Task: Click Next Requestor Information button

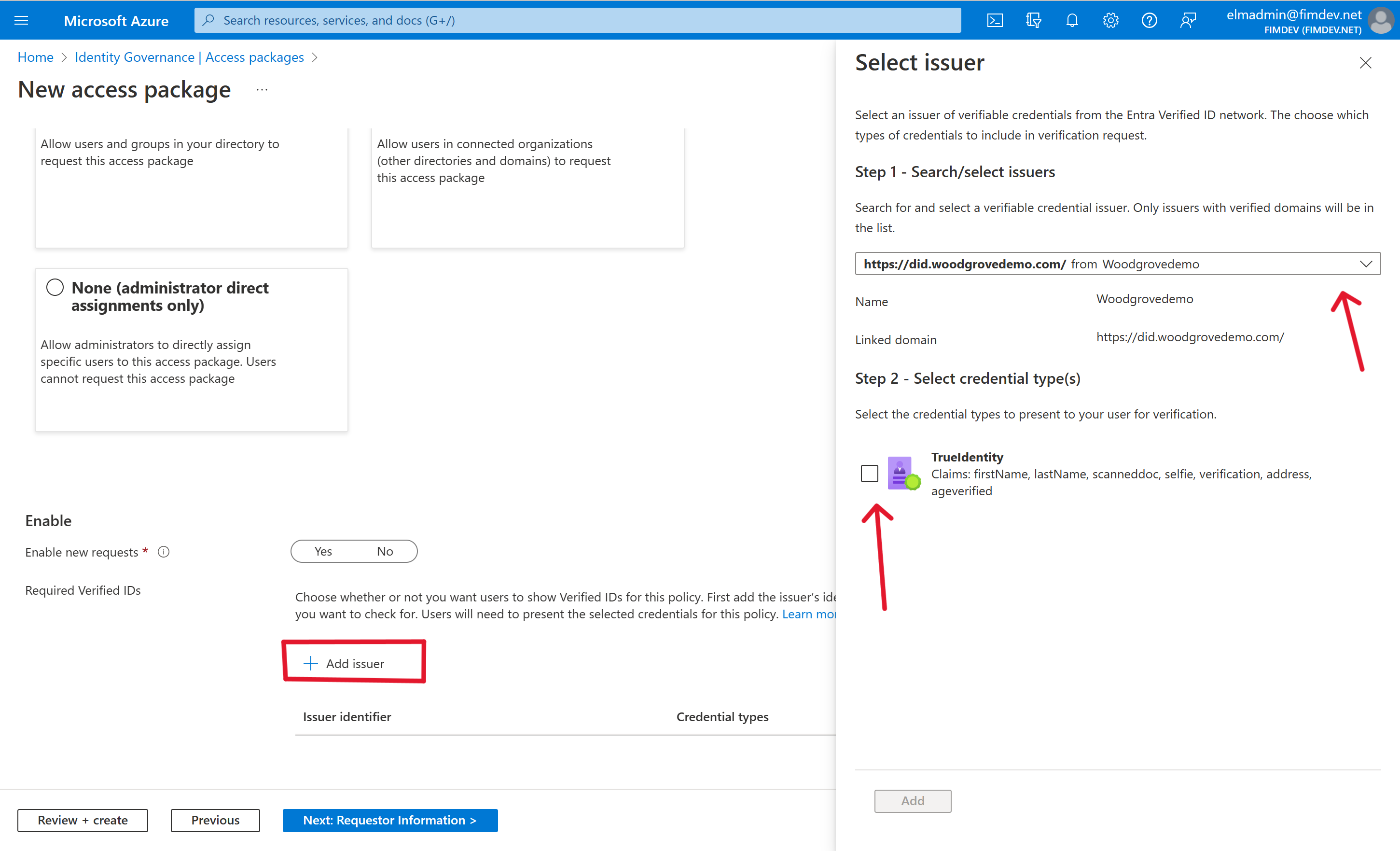Action: [x=389, y=819]
